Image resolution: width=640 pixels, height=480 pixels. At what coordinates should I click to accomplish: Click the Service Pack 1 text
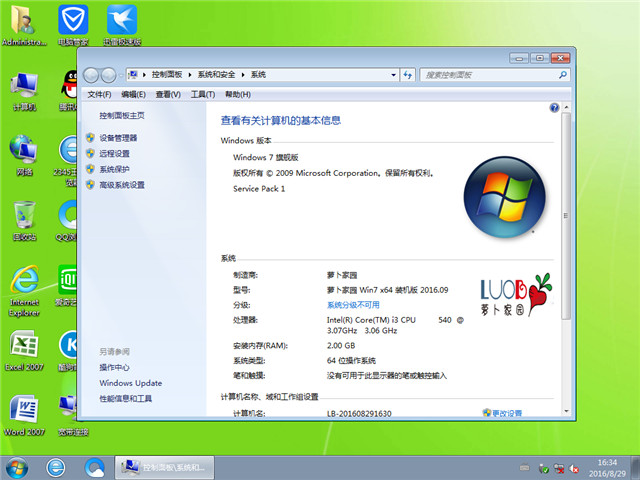[259, 189]
